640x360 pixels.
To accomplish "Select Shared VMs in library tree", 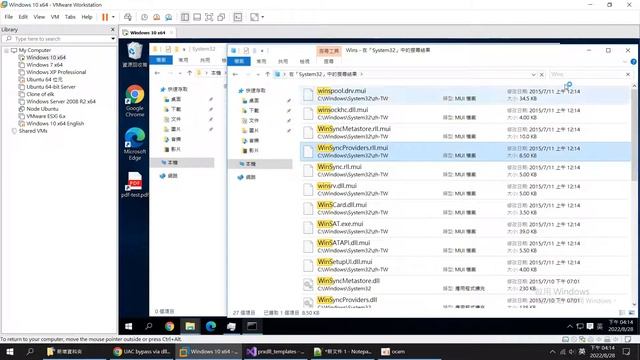I will click(x=33, y=131).
